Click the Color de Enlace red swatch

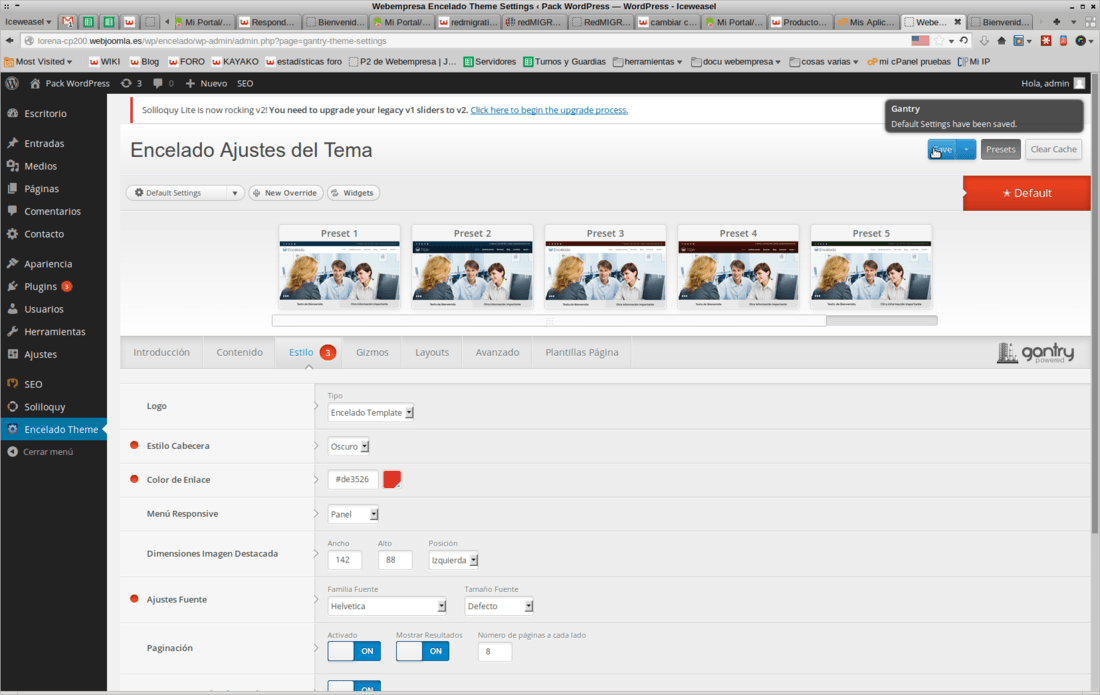tap(391, 480)
